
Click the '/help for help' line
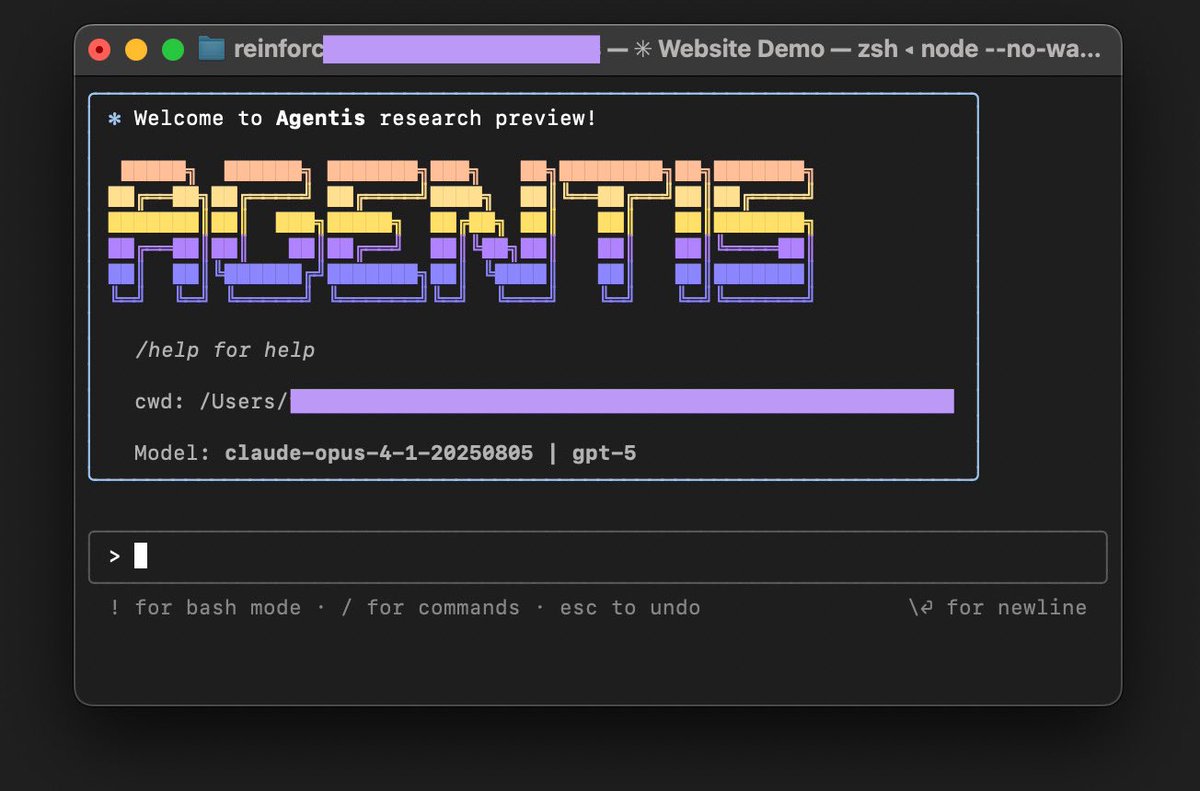tap(225, 350)
